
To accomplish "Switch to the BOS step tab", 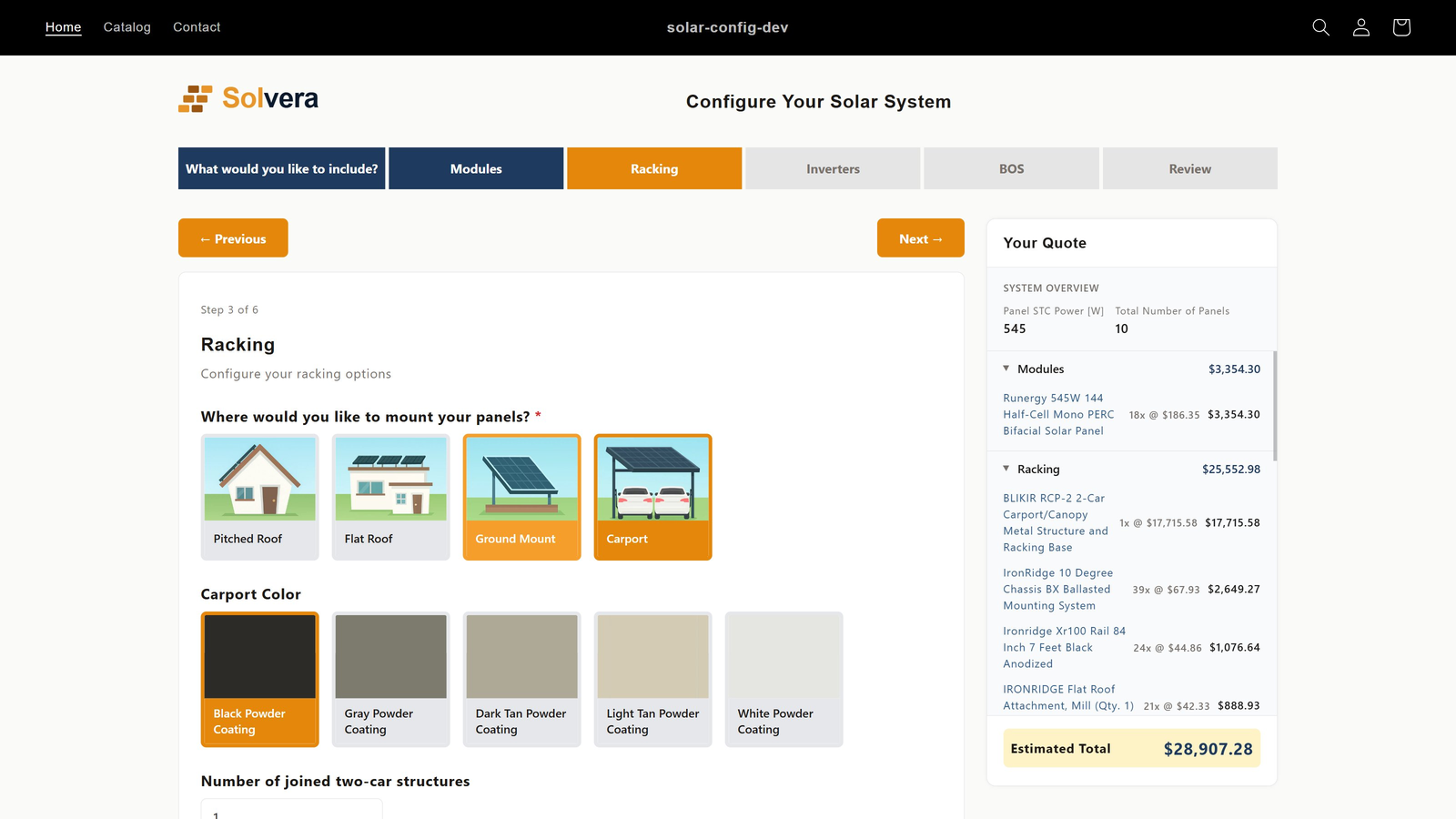I will click(1012, 168).
